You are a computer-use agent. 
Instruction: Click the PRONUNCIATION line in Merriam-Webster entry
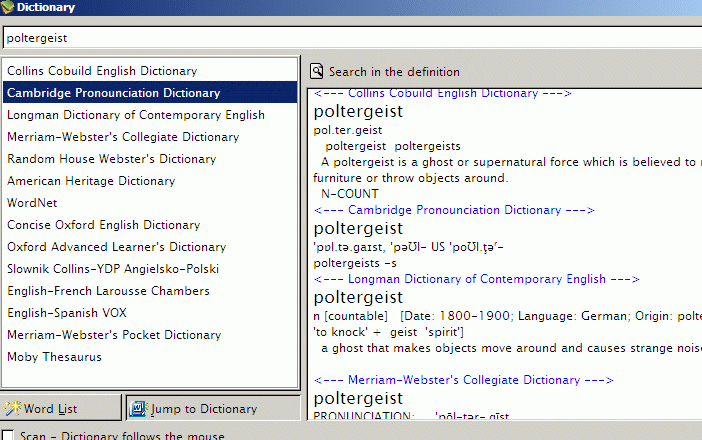point(411,416)
